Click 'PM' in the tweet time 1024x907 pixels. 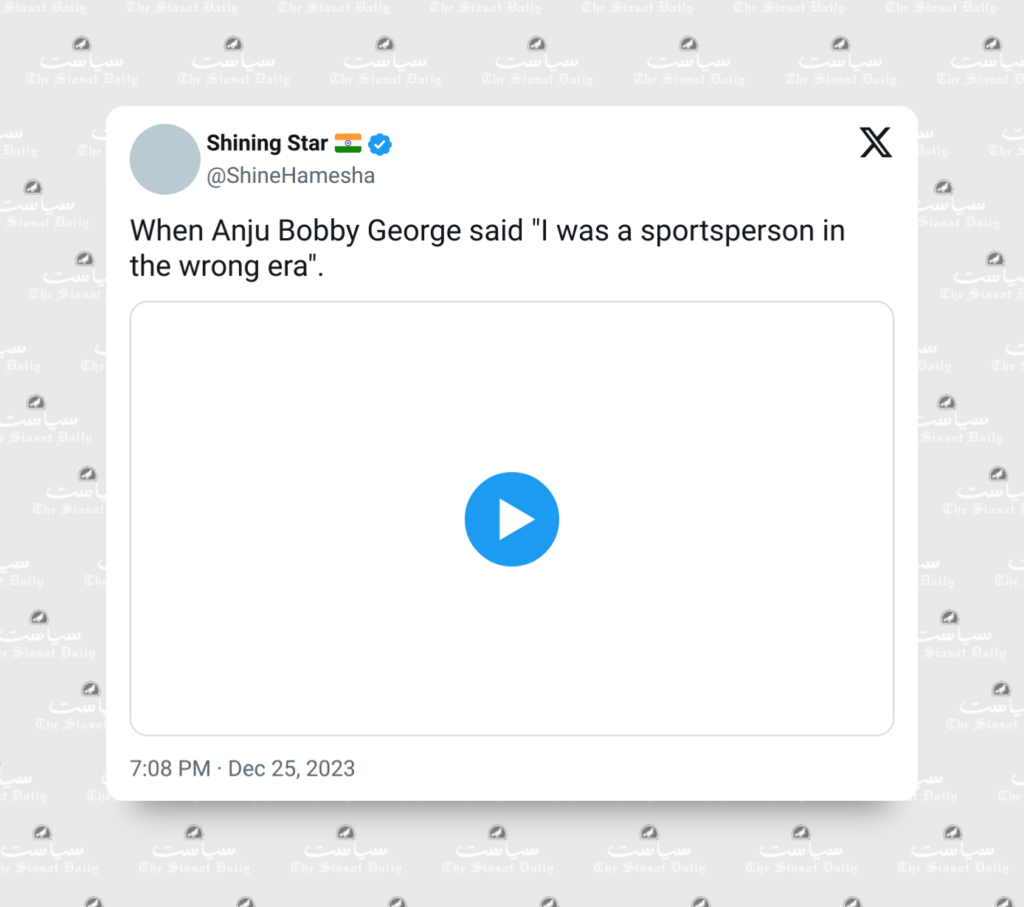(x=193, y=769)
